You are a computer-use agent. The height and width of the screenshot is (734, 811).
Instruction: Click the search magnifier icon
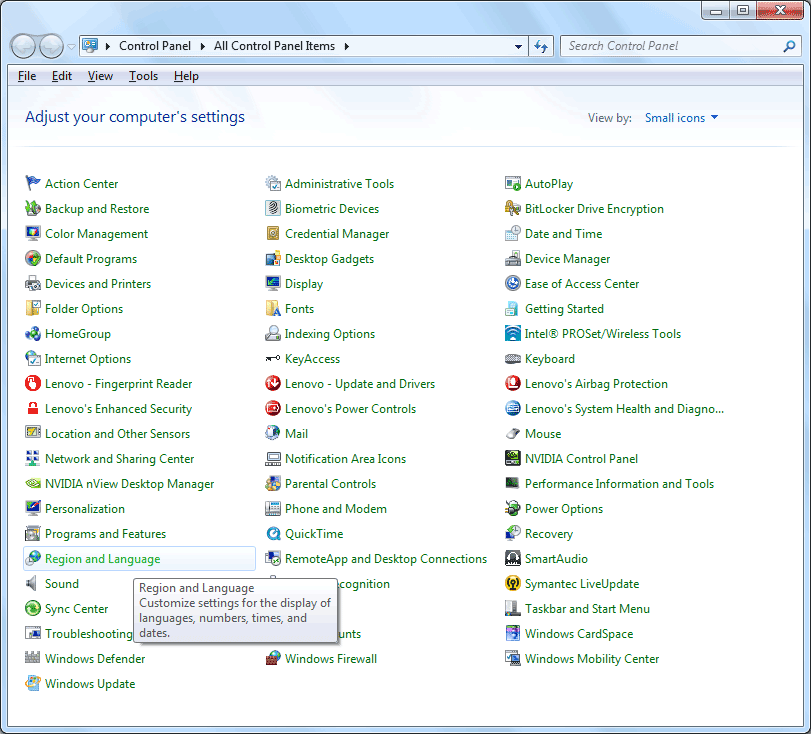[x=789, y=47]
